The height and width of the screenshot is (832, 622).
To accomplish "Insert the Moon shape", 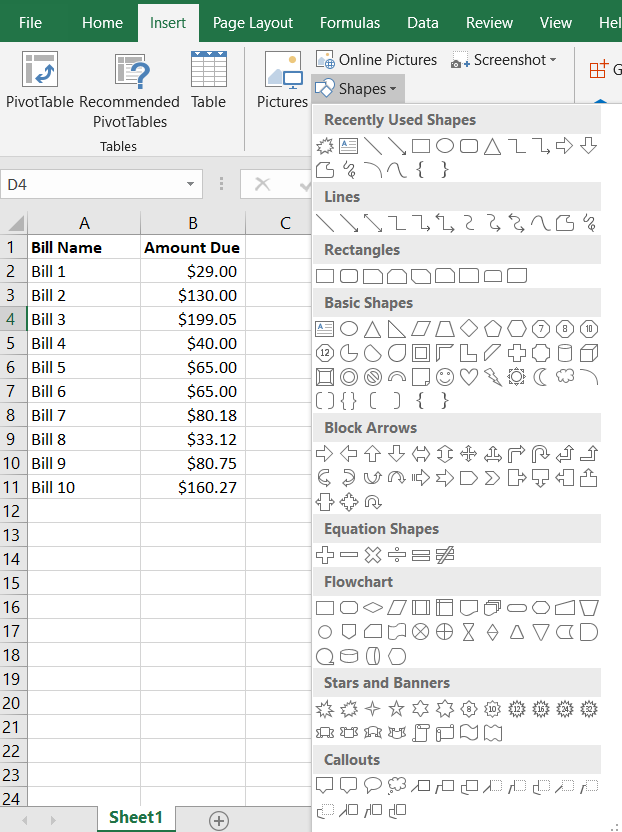I will pos(541,377).
